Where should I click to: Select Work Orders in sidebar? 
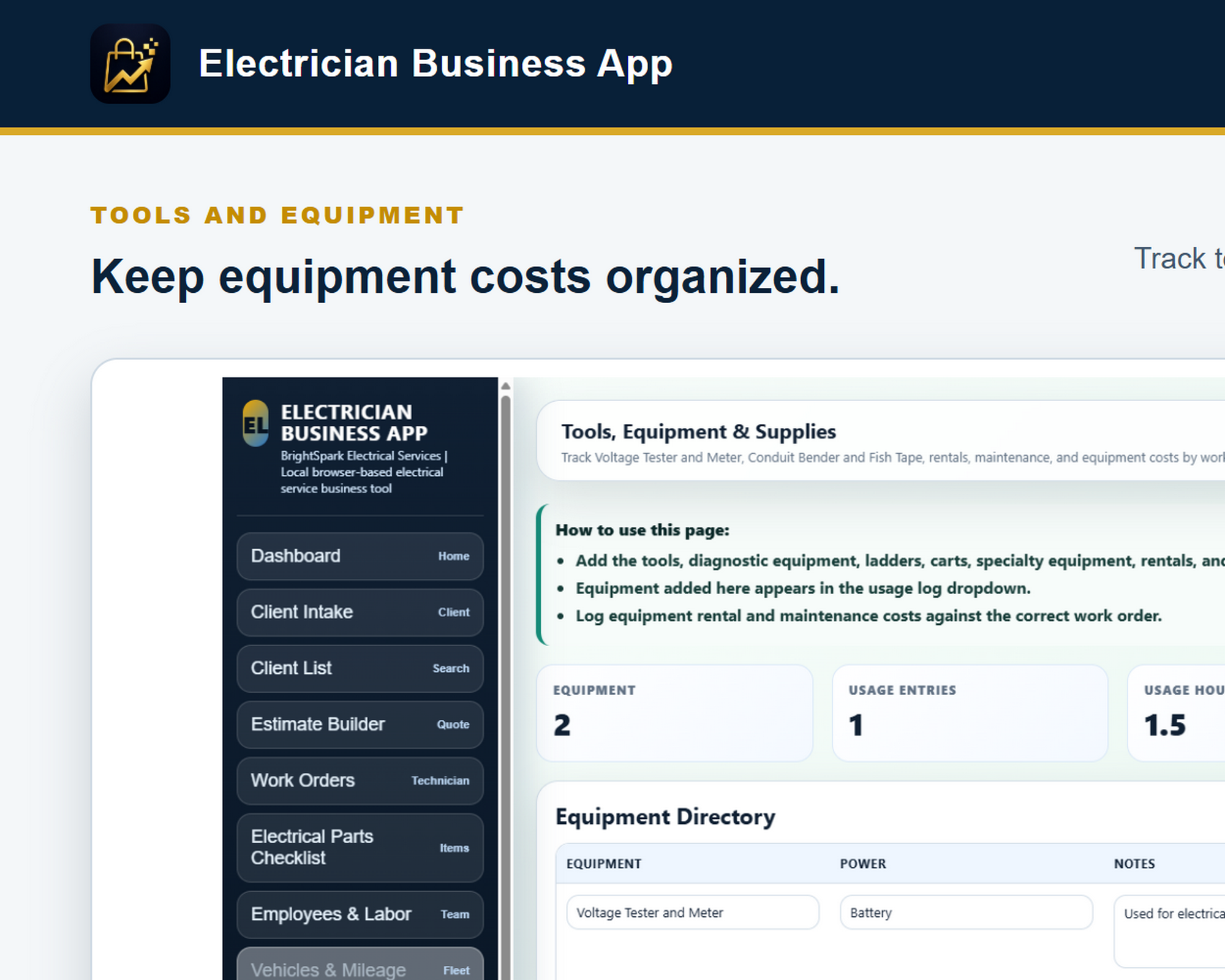[x=360, y=781]
